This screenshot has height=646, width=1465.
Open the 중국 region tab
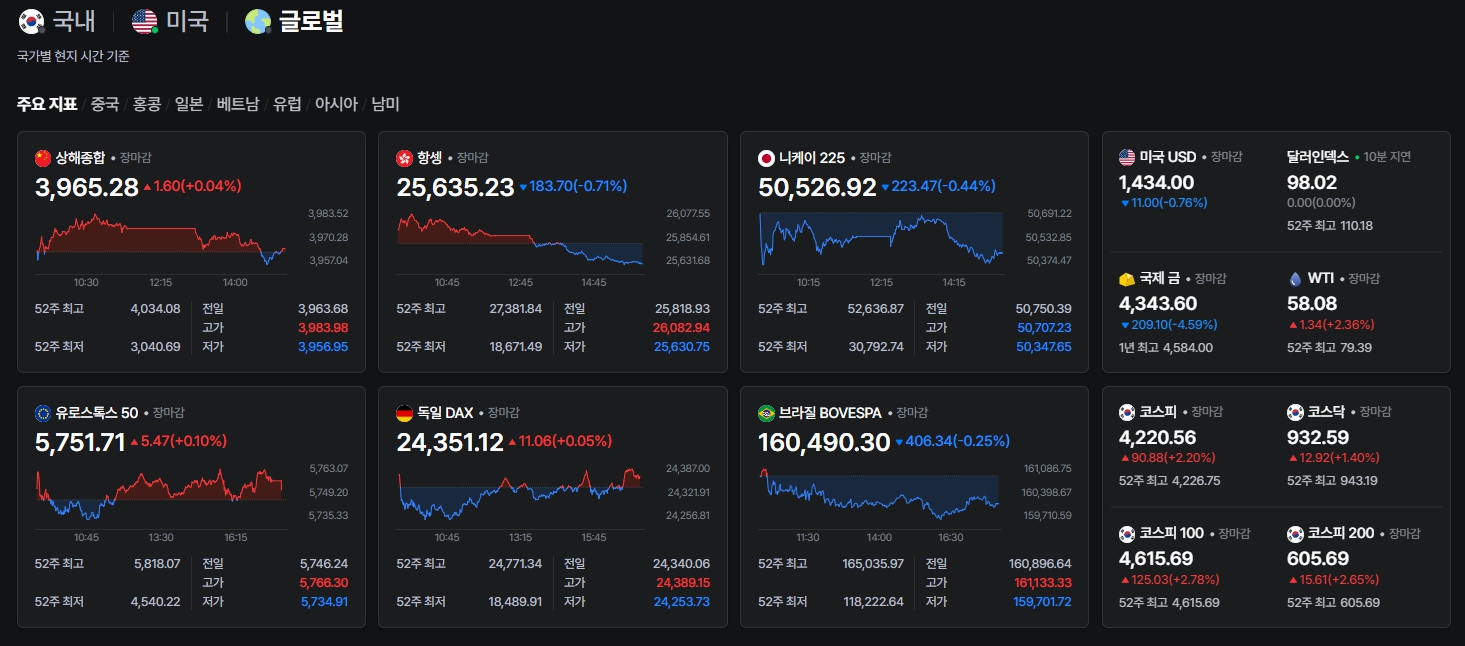[105, 104]
